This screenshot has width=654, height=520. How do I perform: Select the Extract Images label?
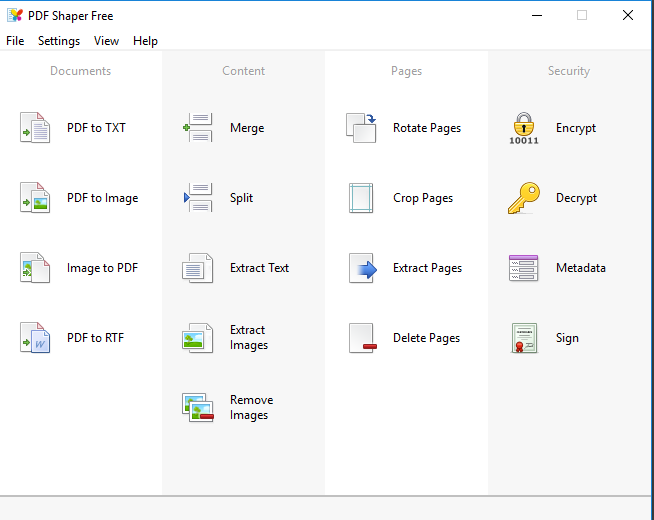click(x=249, y=338)
